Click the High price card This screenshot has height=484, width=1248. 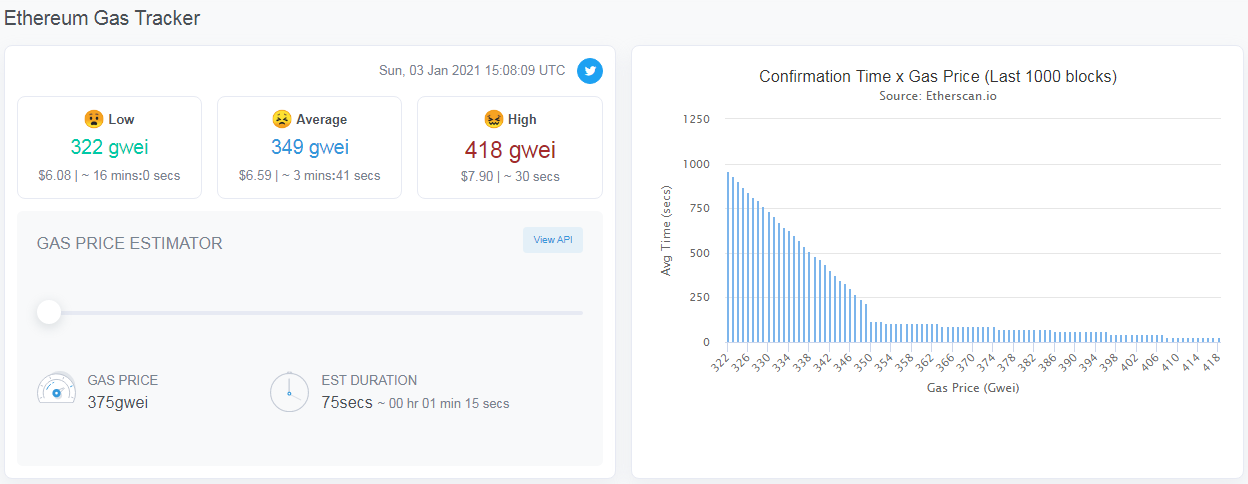[x=510, y=147]
